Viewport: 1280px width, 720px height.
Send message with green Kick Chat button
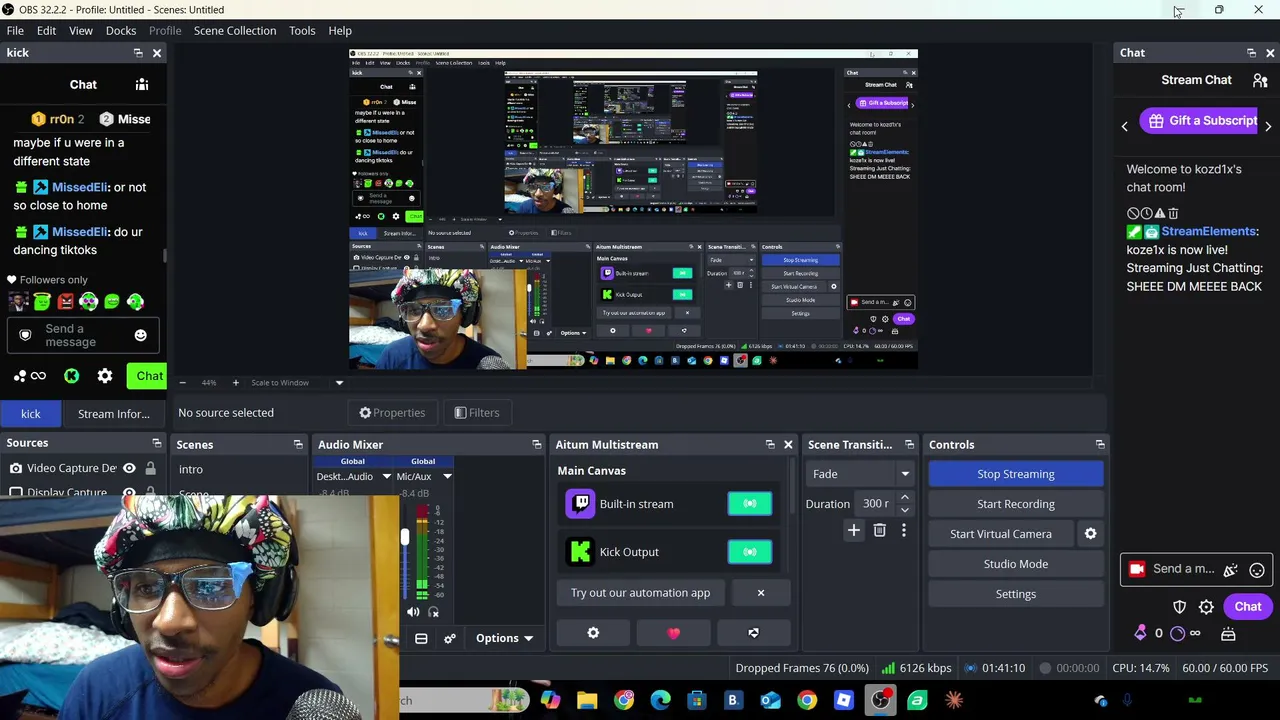149,376
